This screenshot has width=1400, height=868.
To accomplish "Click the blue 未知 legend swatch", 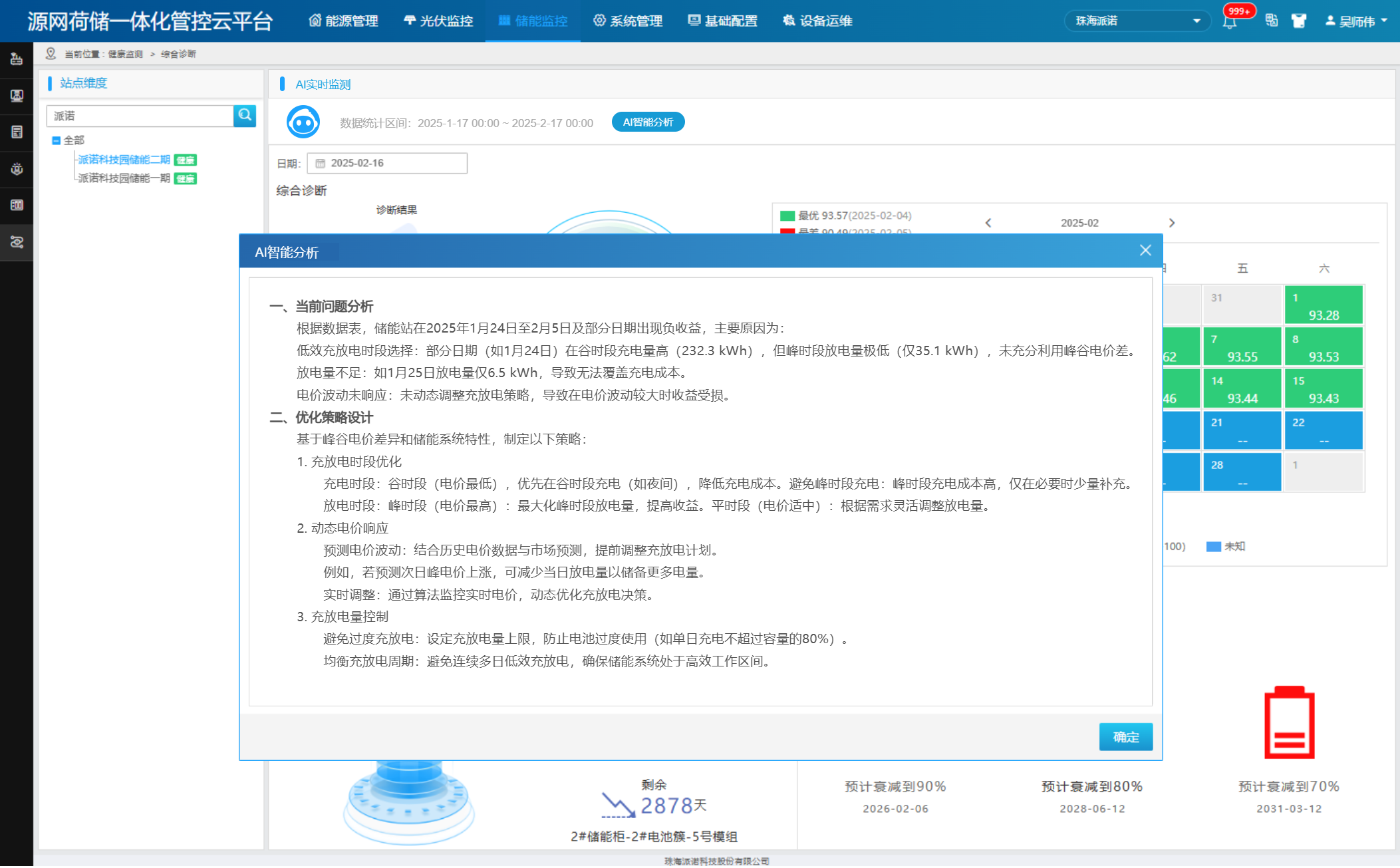I will (x=1214, y=547).
